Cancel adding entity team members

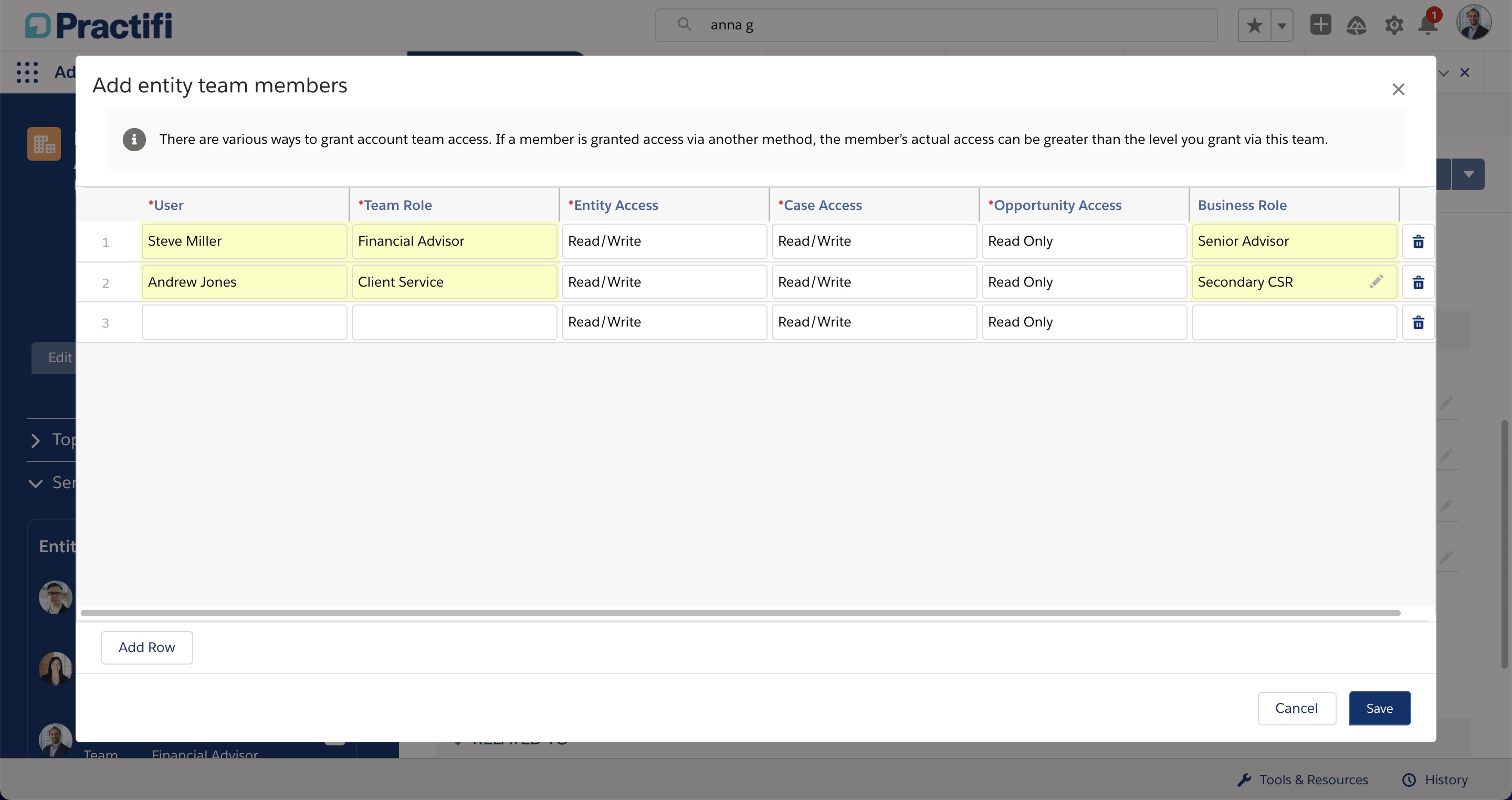pyautogui.click(x=1297, y=708)
